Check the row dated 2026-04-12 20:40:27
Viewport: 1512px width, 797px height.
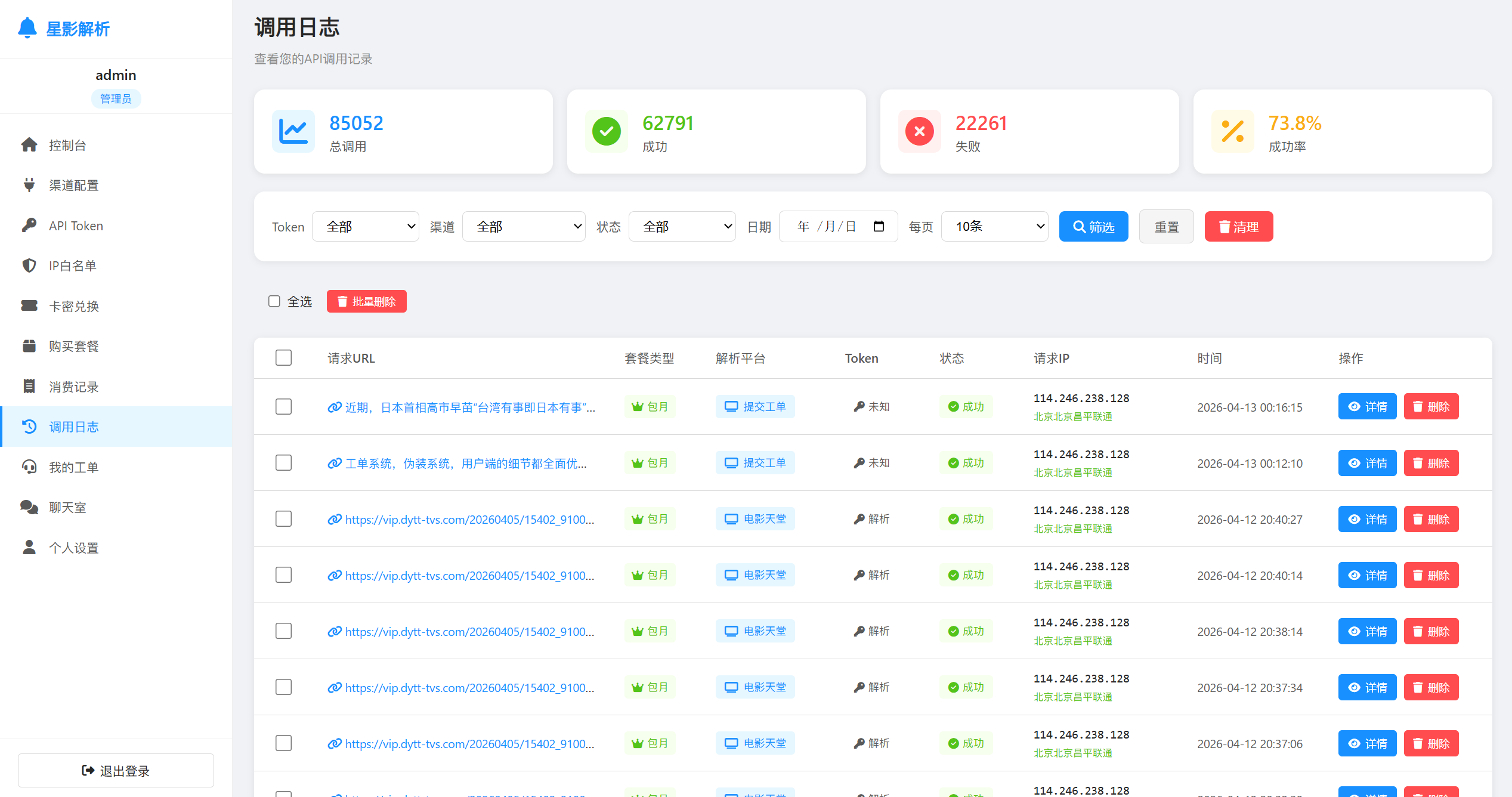click(x=284, y=519)
